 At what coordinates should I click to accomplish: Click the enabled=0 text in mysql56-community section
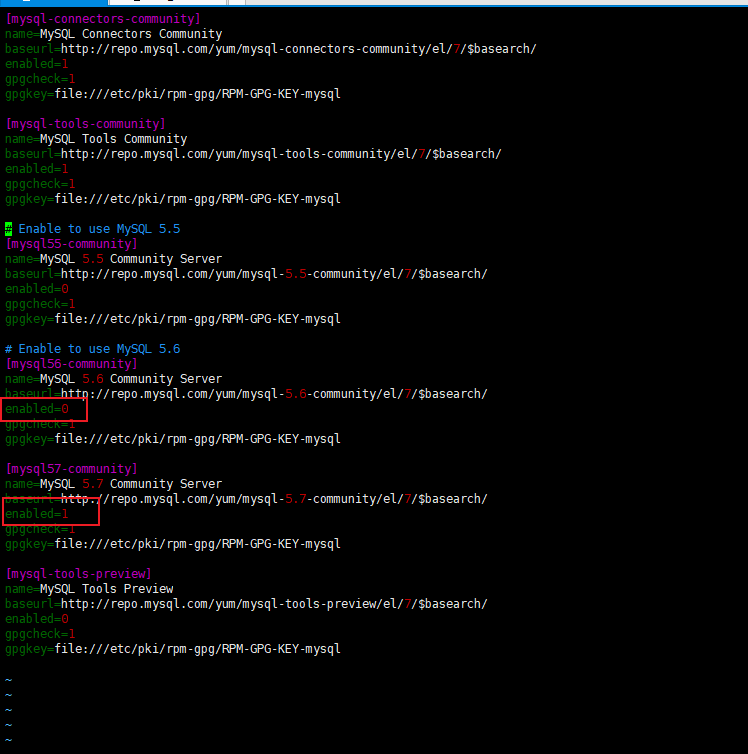click(37, 409)
